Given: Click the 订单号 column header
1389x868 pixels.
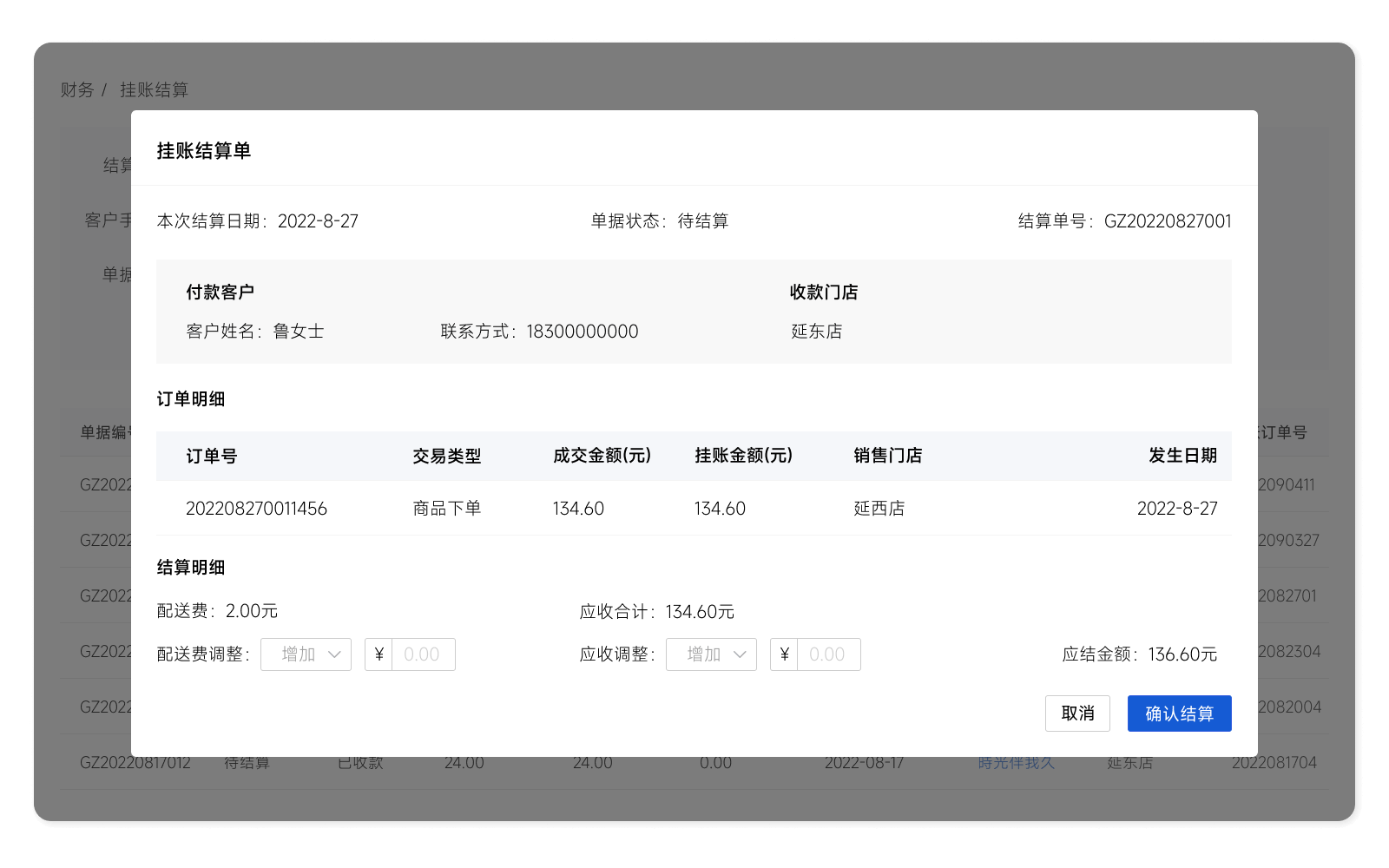Looking at the screenshot, I should [x=212, y=456].
